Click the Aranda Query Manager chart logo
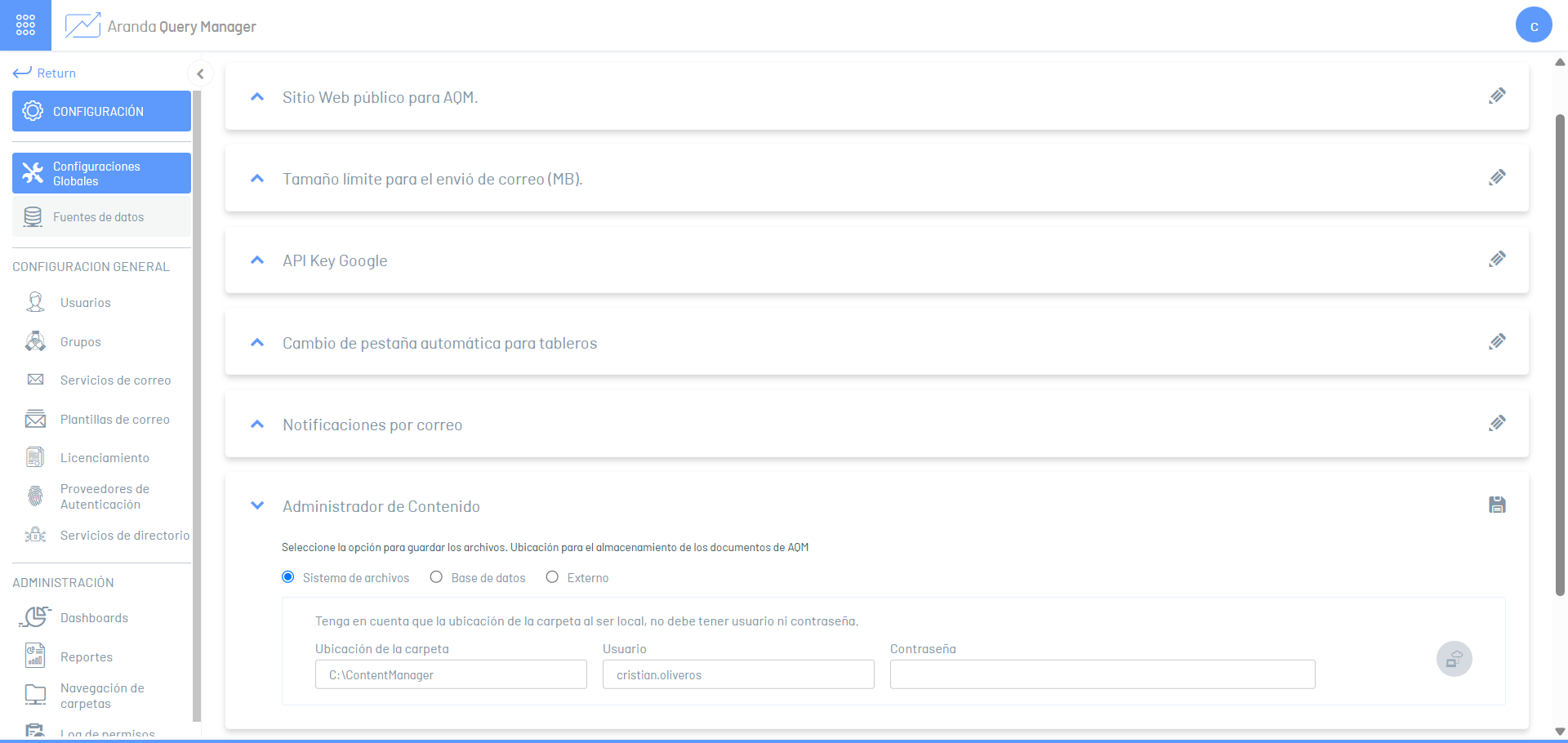The height and width of the screenshot is (743, 1568). [x=82, y=26]
